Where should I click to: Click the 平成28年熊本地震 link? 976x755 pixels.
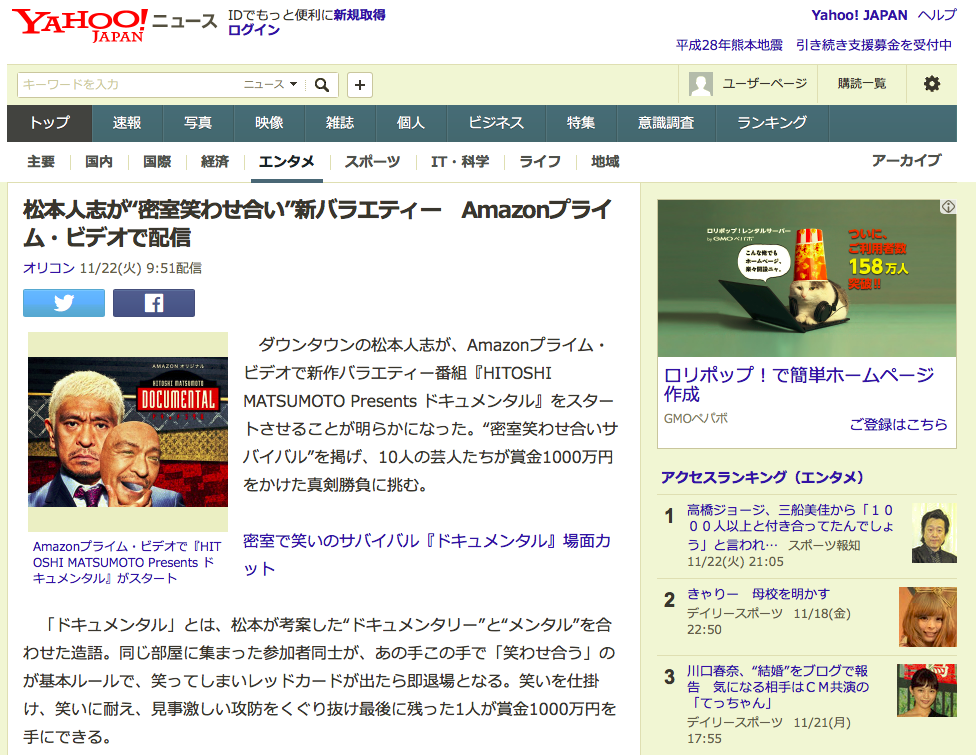click(x=729, y=45)
